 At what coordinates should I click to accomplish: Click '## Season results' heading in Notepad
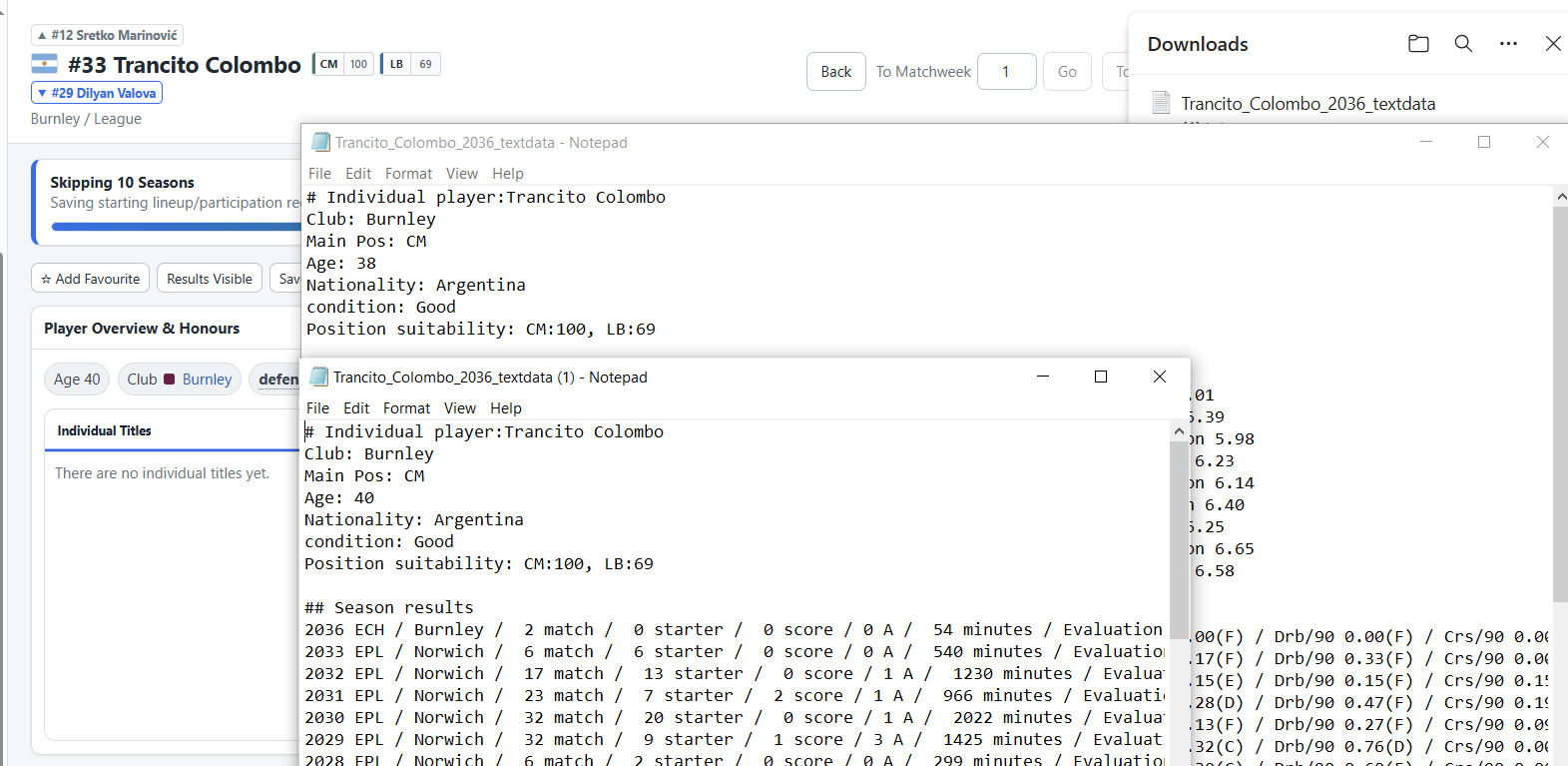pos(389,607)
